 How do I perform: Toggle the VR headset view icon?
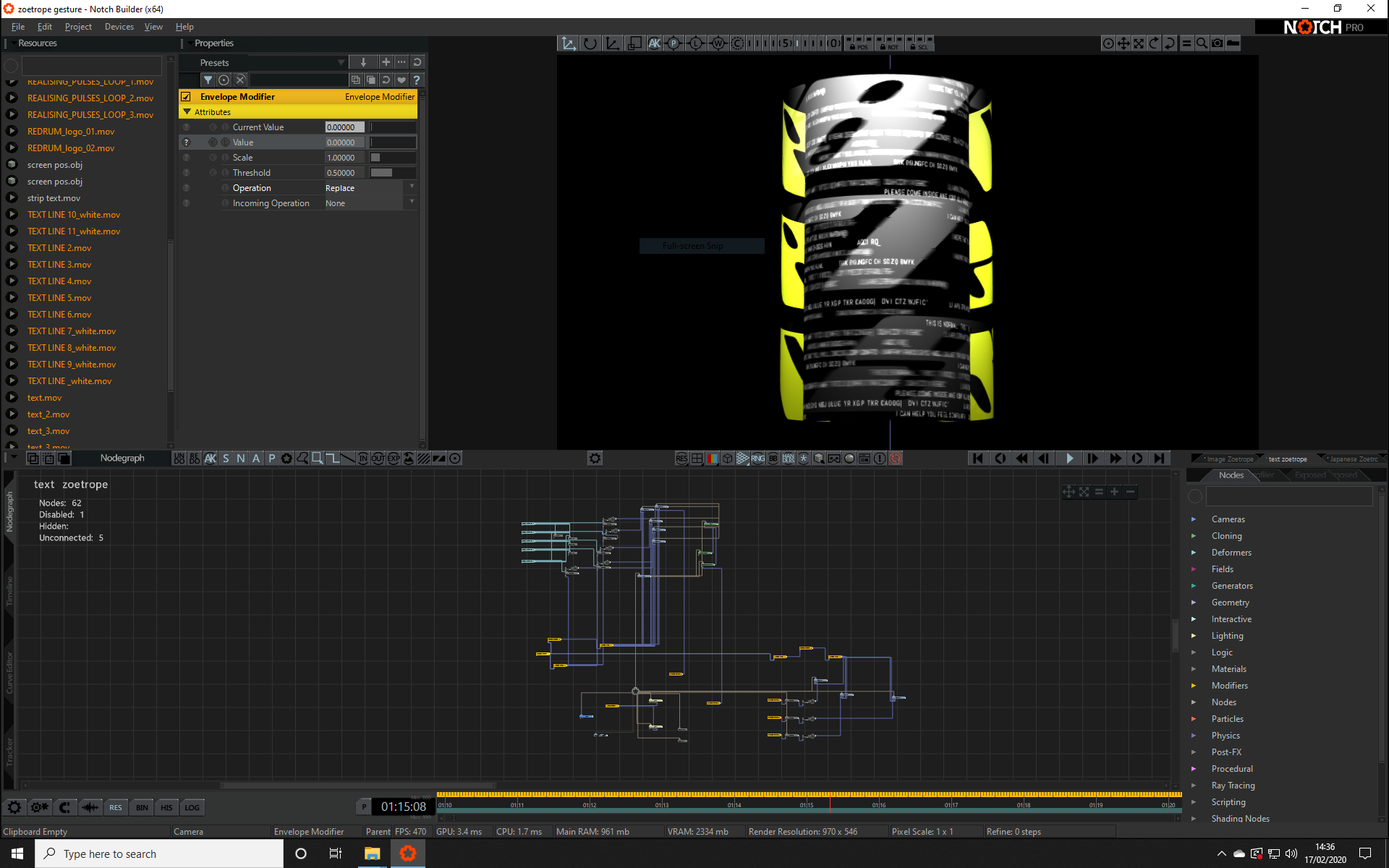pos(834,459)
